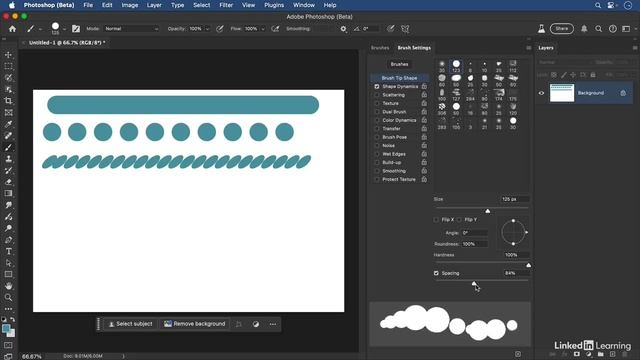Select the Untitled-1 document tab
The height and width of the screenshot is (360, 640).
pos(67,42)
